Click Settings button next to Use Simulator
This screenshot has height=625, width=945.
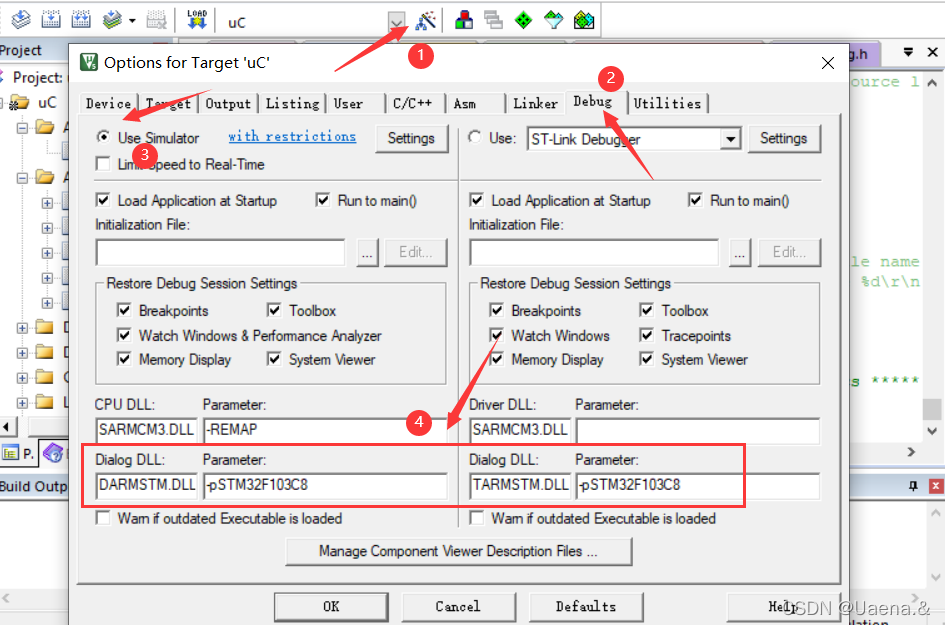(x=411, y=139)
